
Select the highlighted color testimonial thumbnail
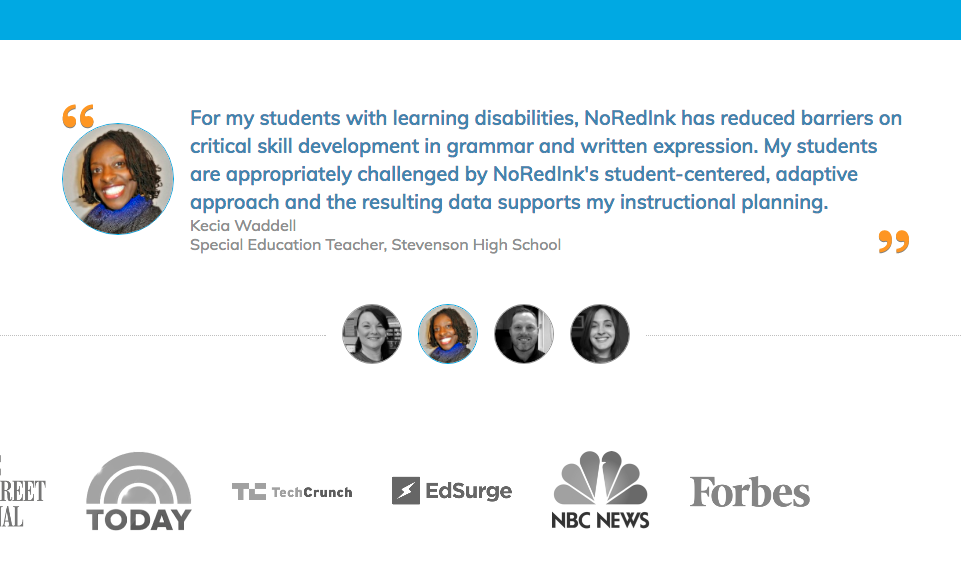pyautogui.click(x=448, y=334)
